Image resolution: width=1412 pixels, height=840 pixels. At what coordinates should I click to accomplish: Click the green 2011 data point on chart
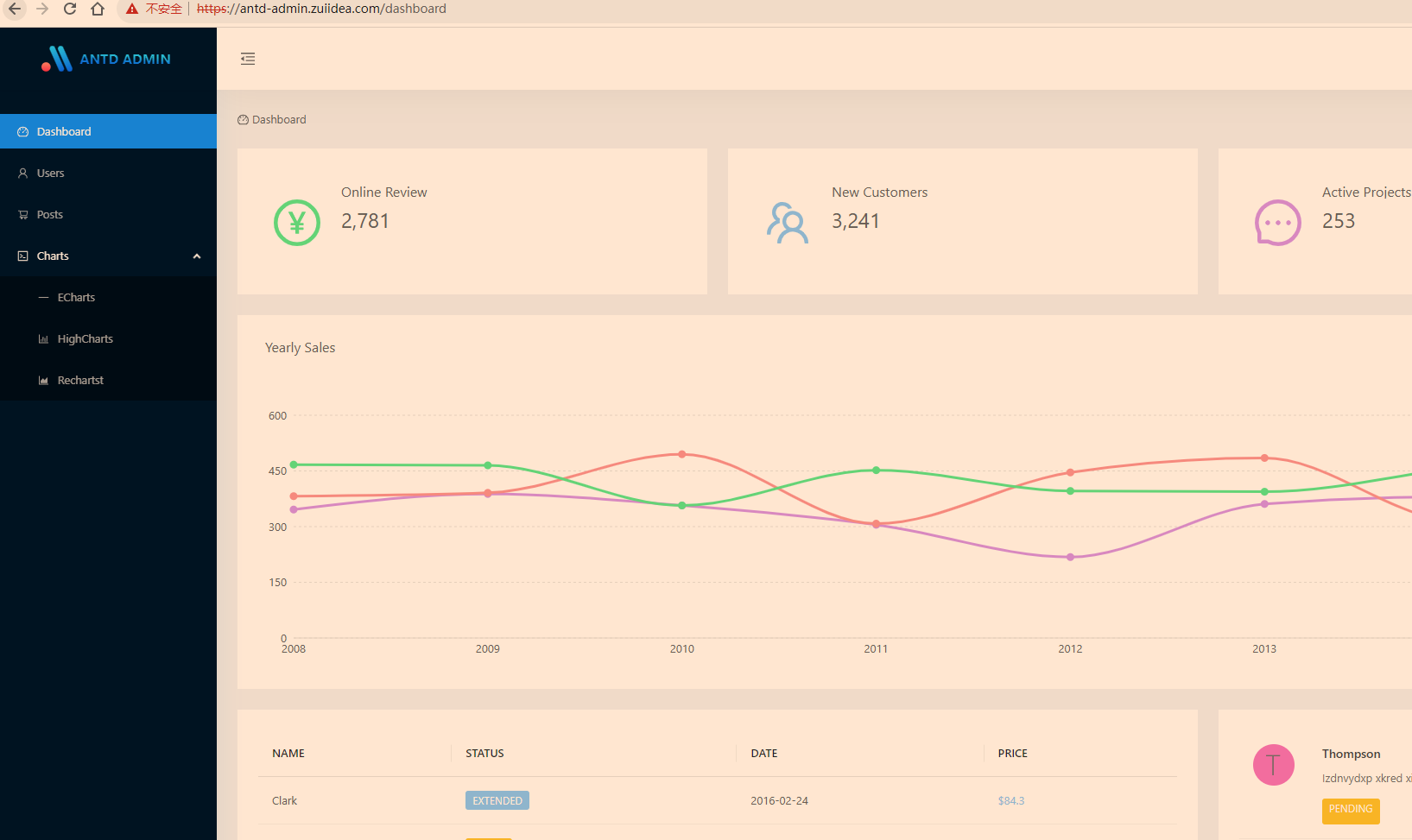876,471
